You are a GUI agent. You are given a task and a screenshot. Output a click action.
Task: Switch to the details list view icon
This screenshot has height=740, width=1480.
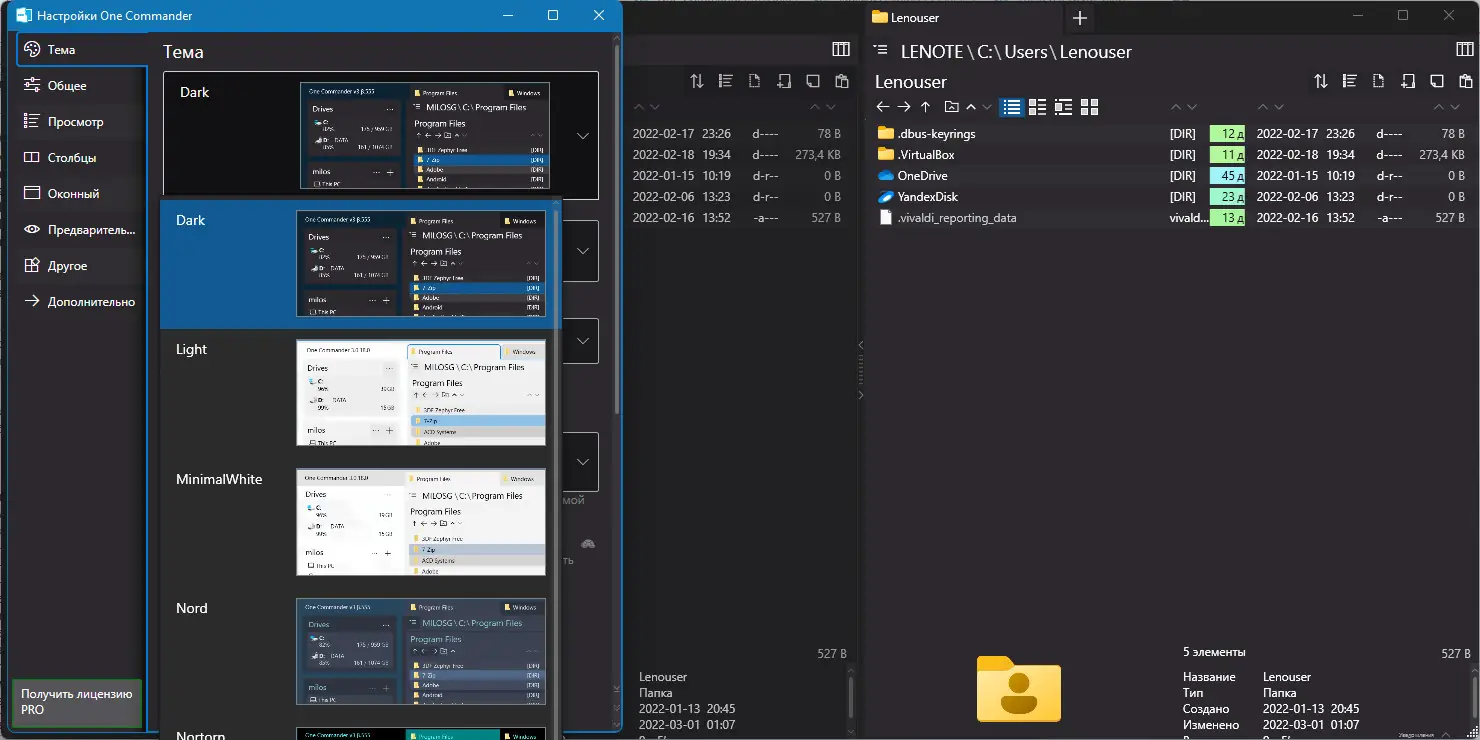(1012, 107)
